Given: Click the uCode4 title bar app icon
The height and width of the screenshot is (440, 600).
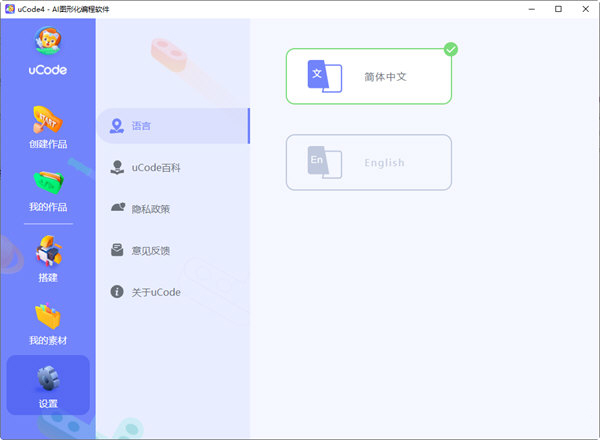Looking at the screenshot, I should 10,9.
